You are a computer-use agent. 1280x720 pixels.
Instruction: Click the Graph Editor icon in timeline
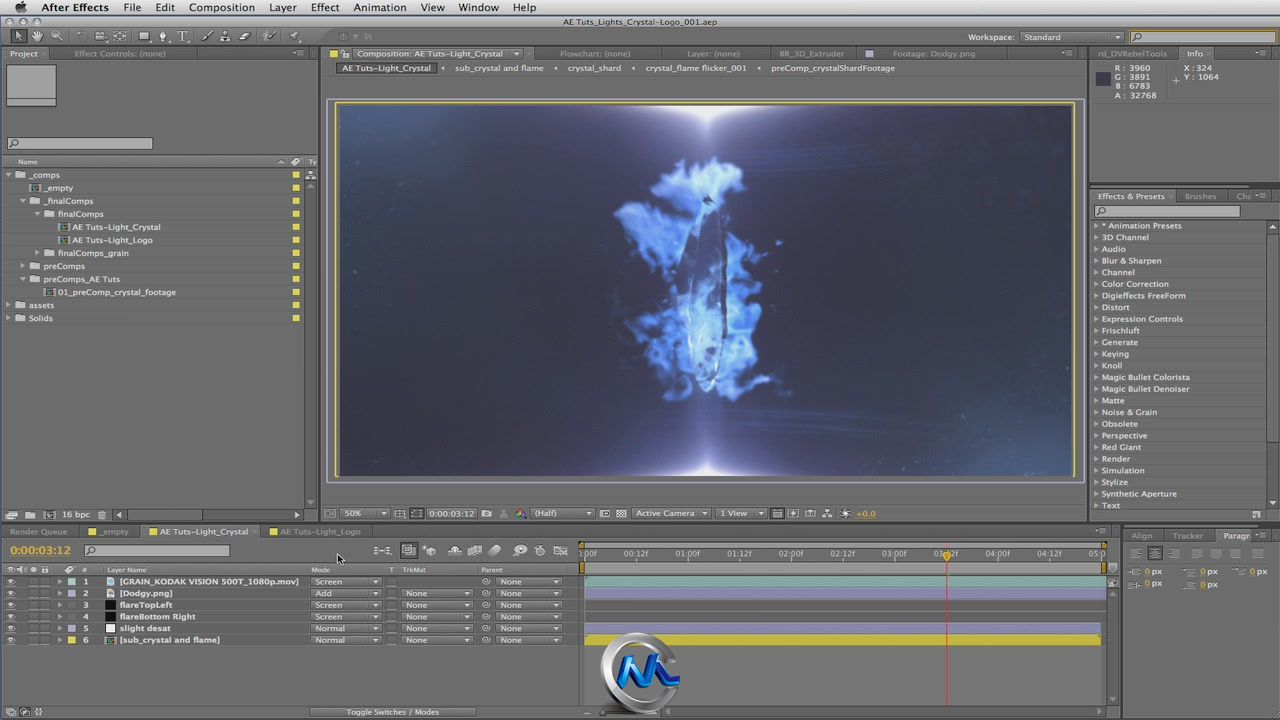click(x=560, y=550)
